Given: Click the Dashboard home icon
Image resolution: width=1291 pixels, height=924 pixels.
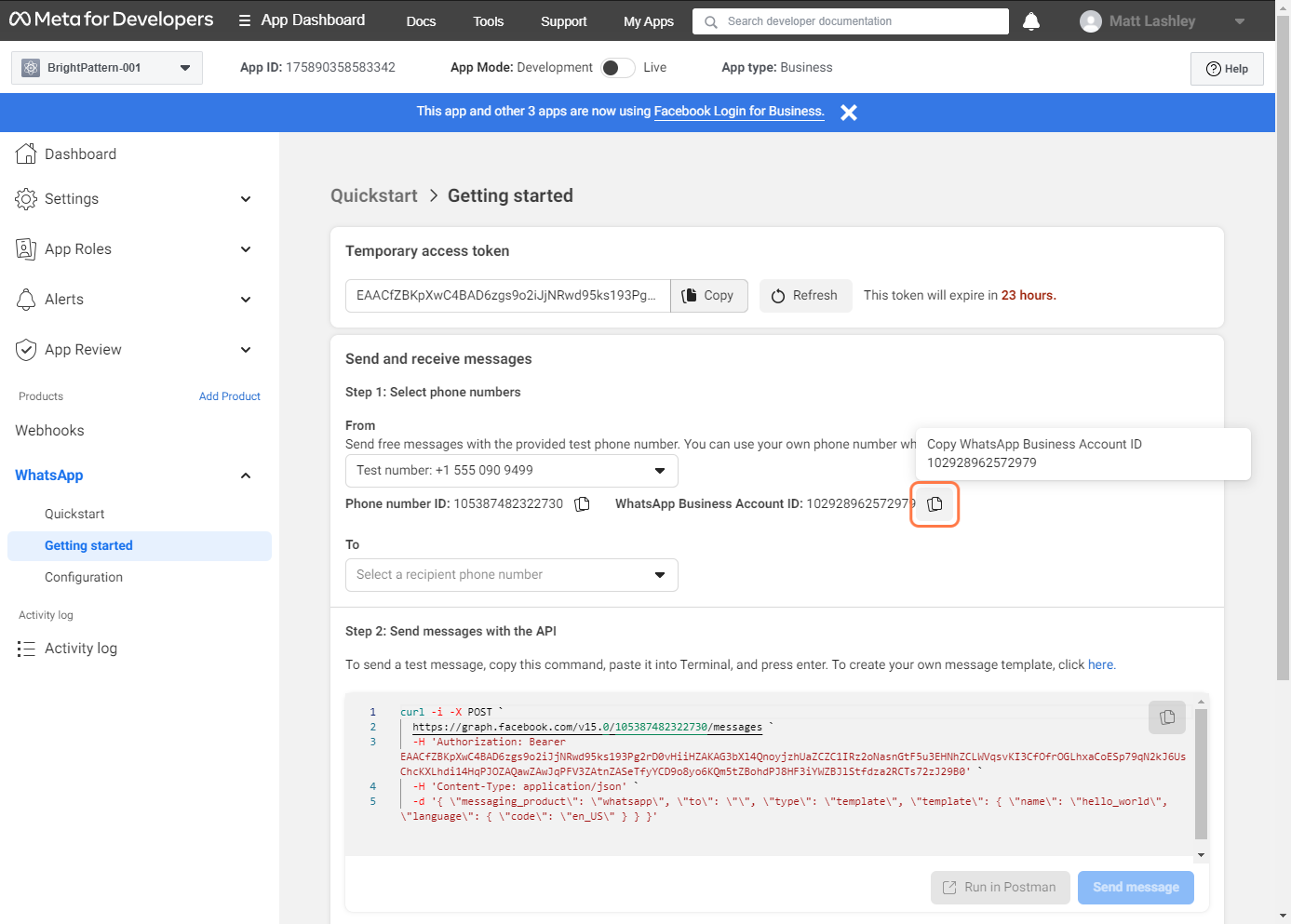Looking at the screenshot, I should (26, 154).
